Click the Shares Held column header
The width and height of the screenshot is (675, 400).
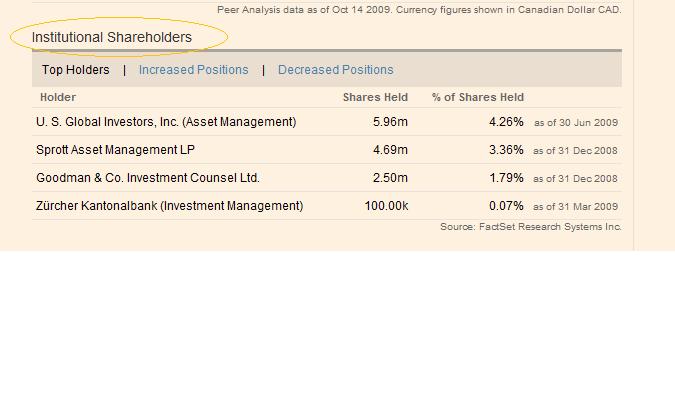coord(375,98)
